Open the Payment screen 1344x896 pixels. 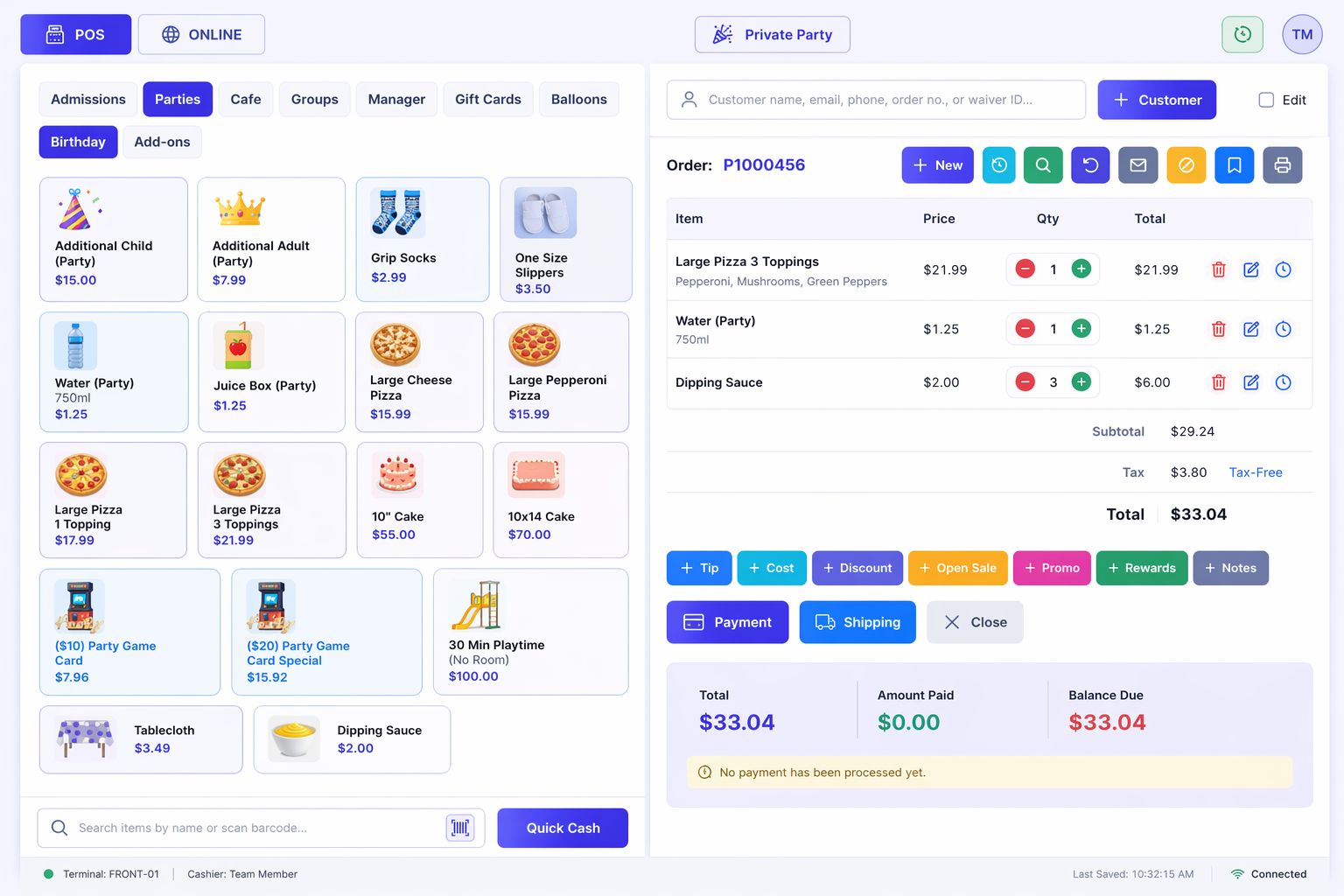click(x=727, y=622)
